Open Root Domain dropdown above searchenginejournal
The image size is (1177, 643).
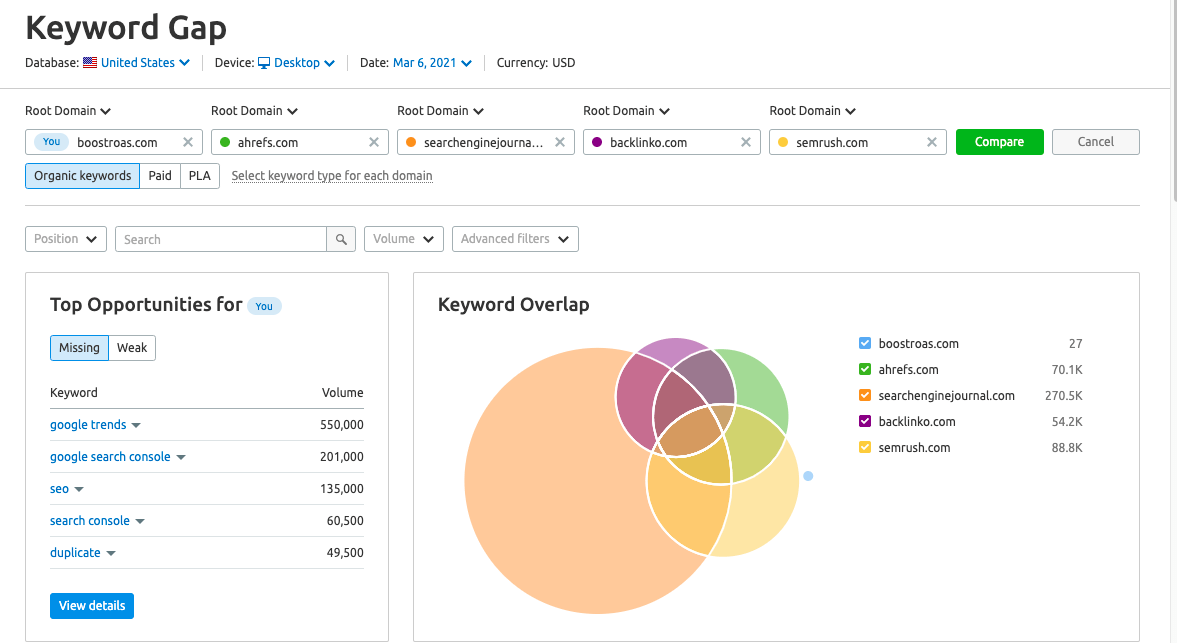tap(440, 111)
